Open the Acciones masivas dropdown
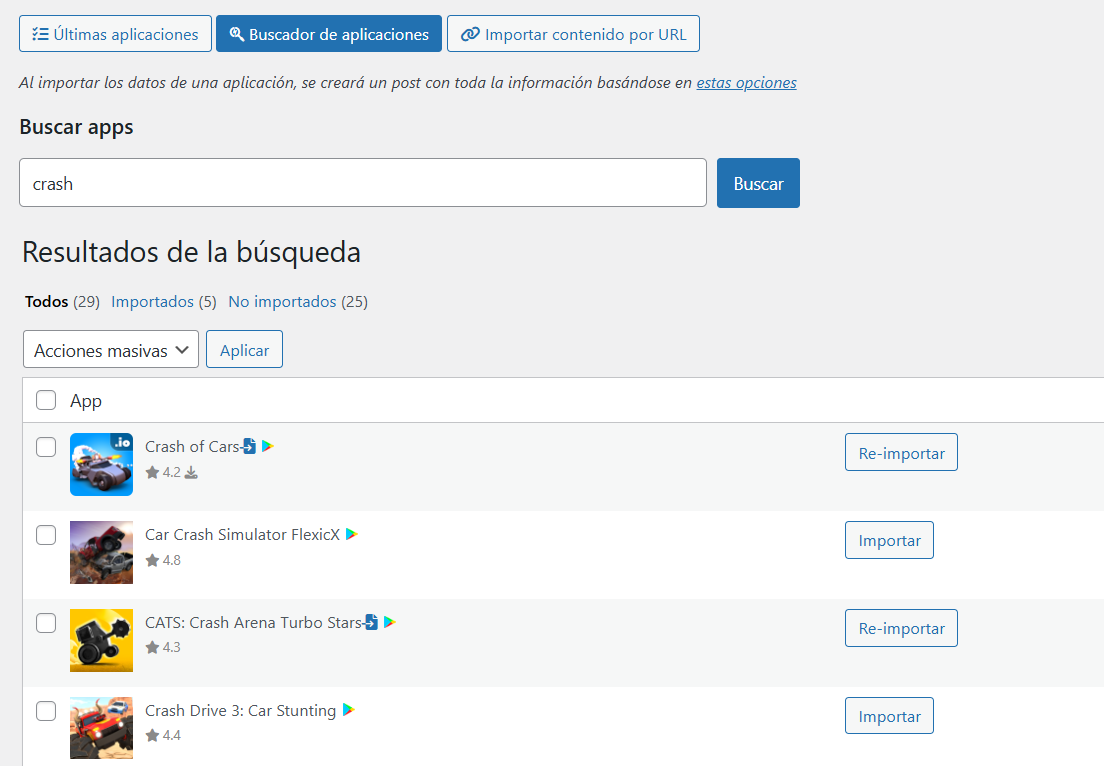The width and height of the screenshot is (1104, 766). coord(111,350)
